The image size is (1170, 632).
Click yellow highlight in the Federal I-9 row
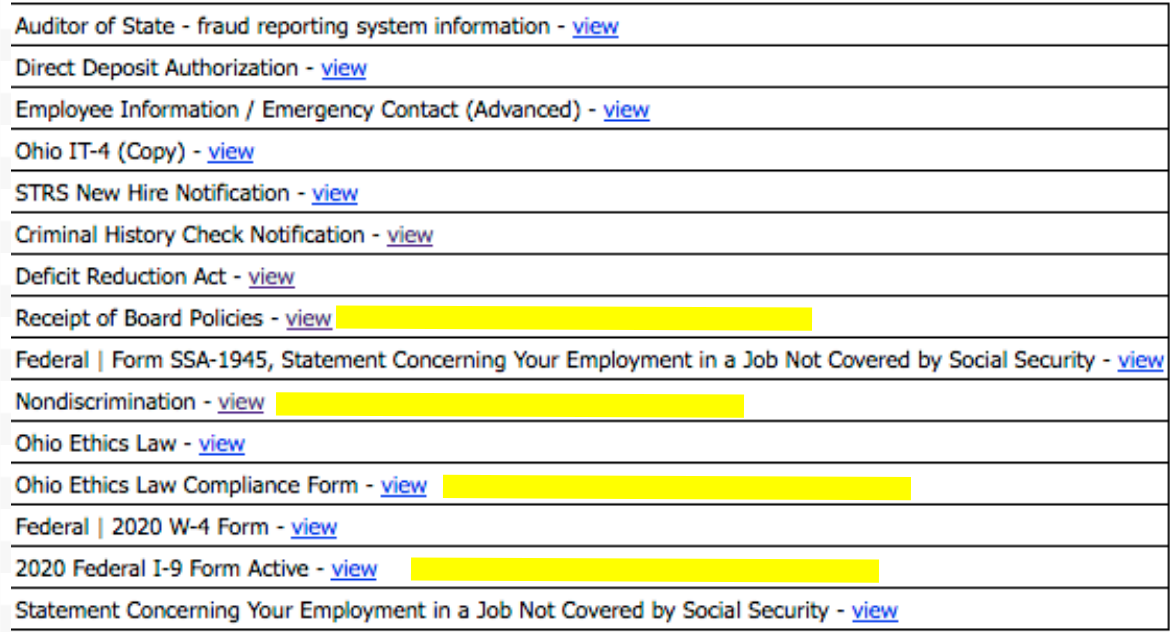tap(644, 571)
